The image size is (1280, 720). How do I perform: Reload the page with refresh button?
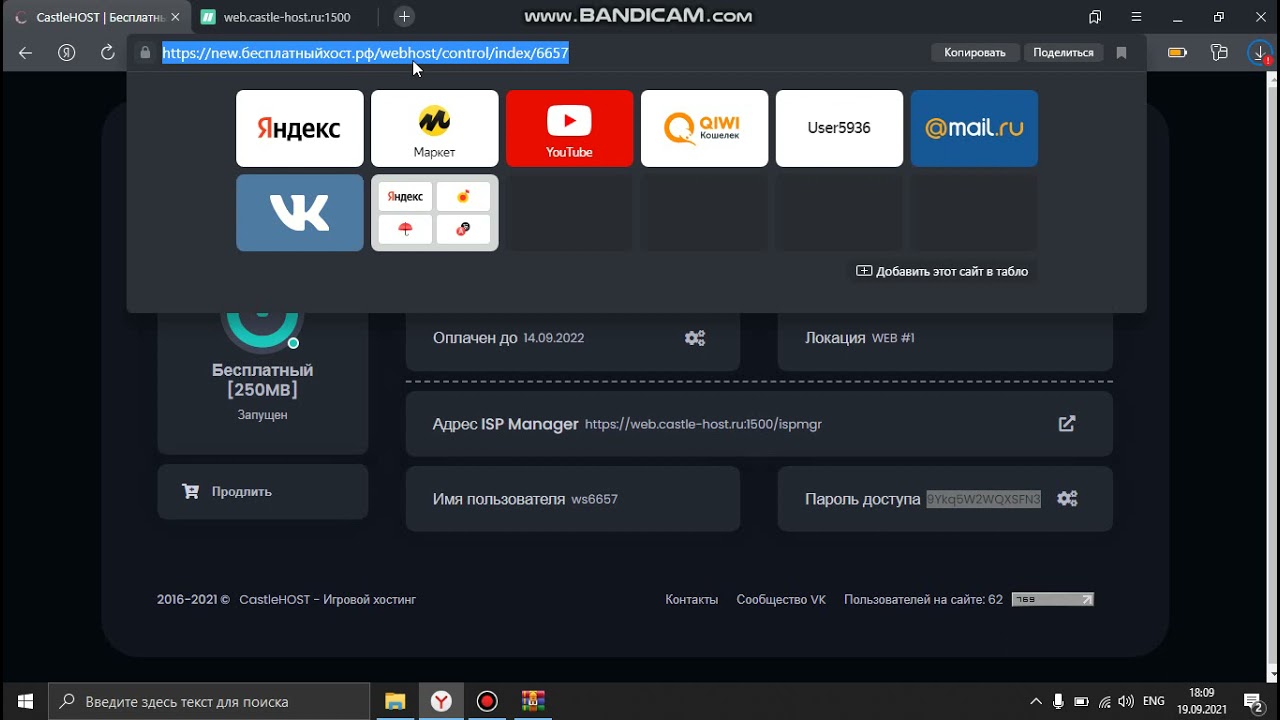coord(108,53)
